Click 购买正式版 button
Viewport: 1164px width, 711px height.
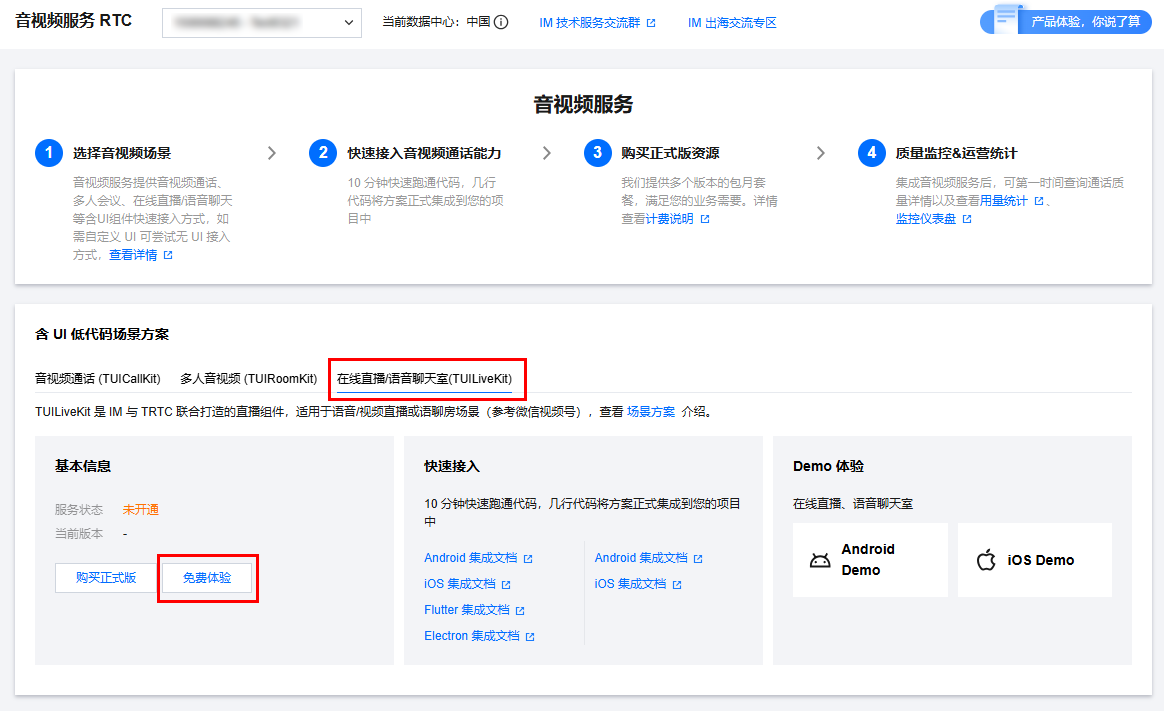pos(106,577)
